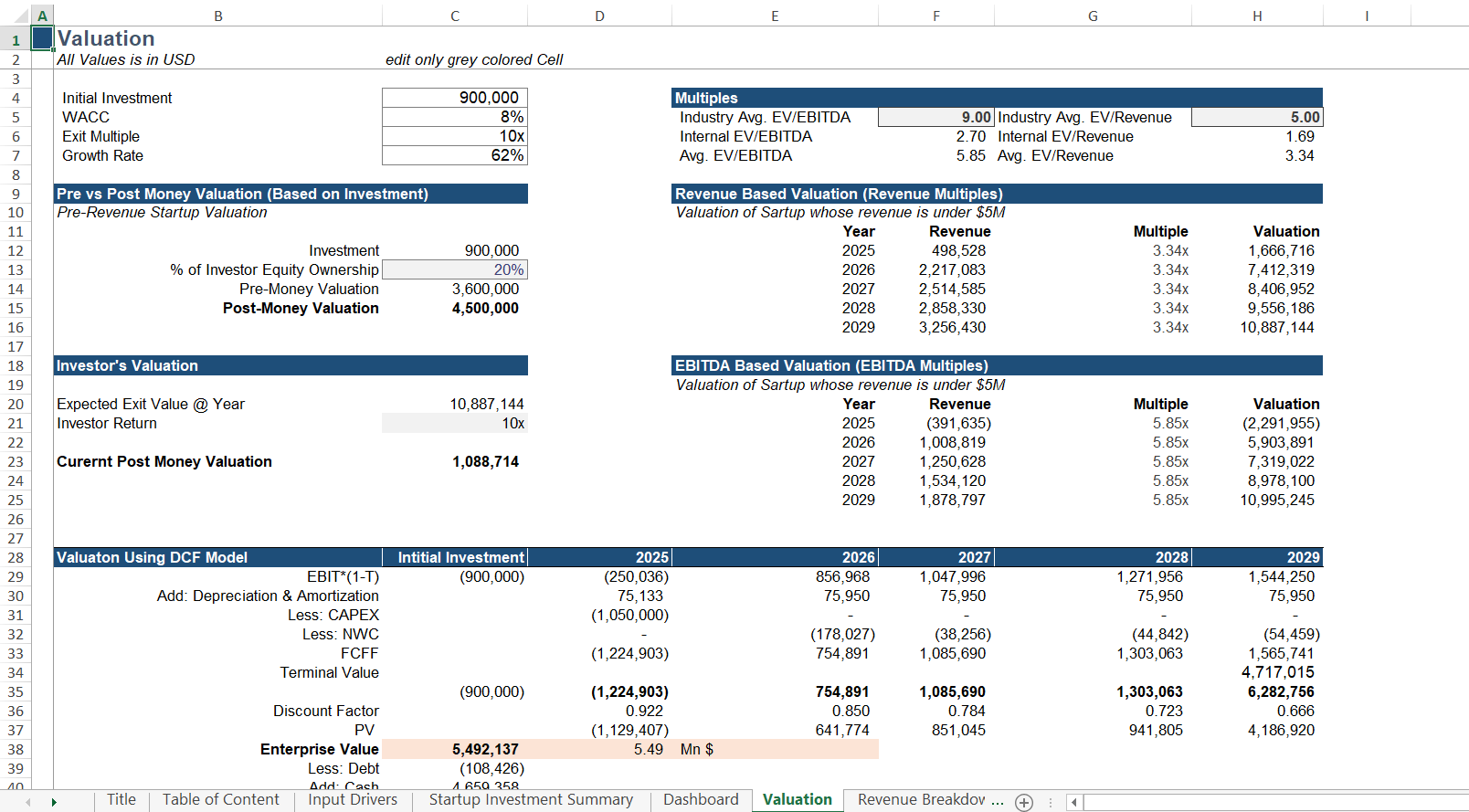Select row 38 header

coord(16,749)
